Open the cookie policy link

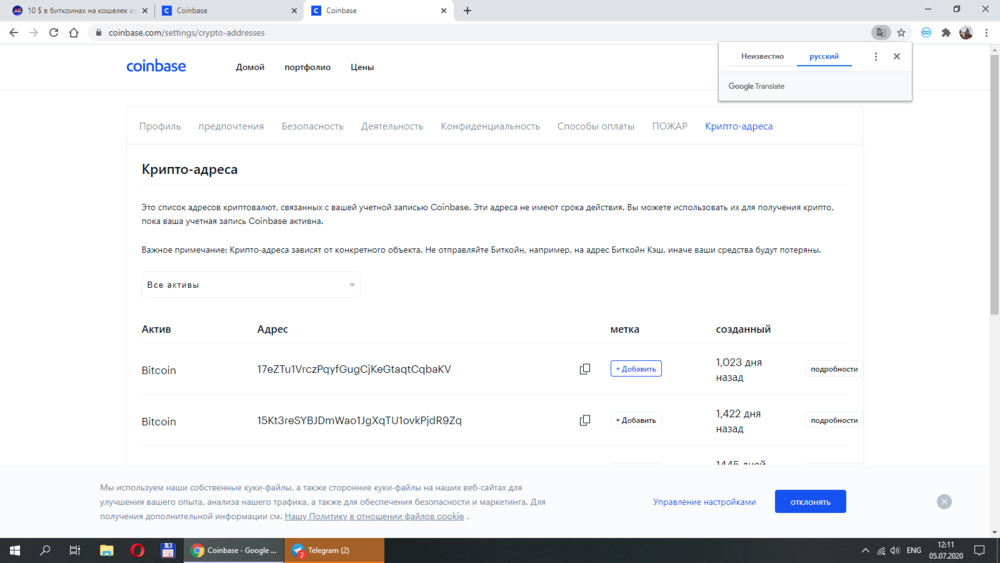tap(374, 516)
